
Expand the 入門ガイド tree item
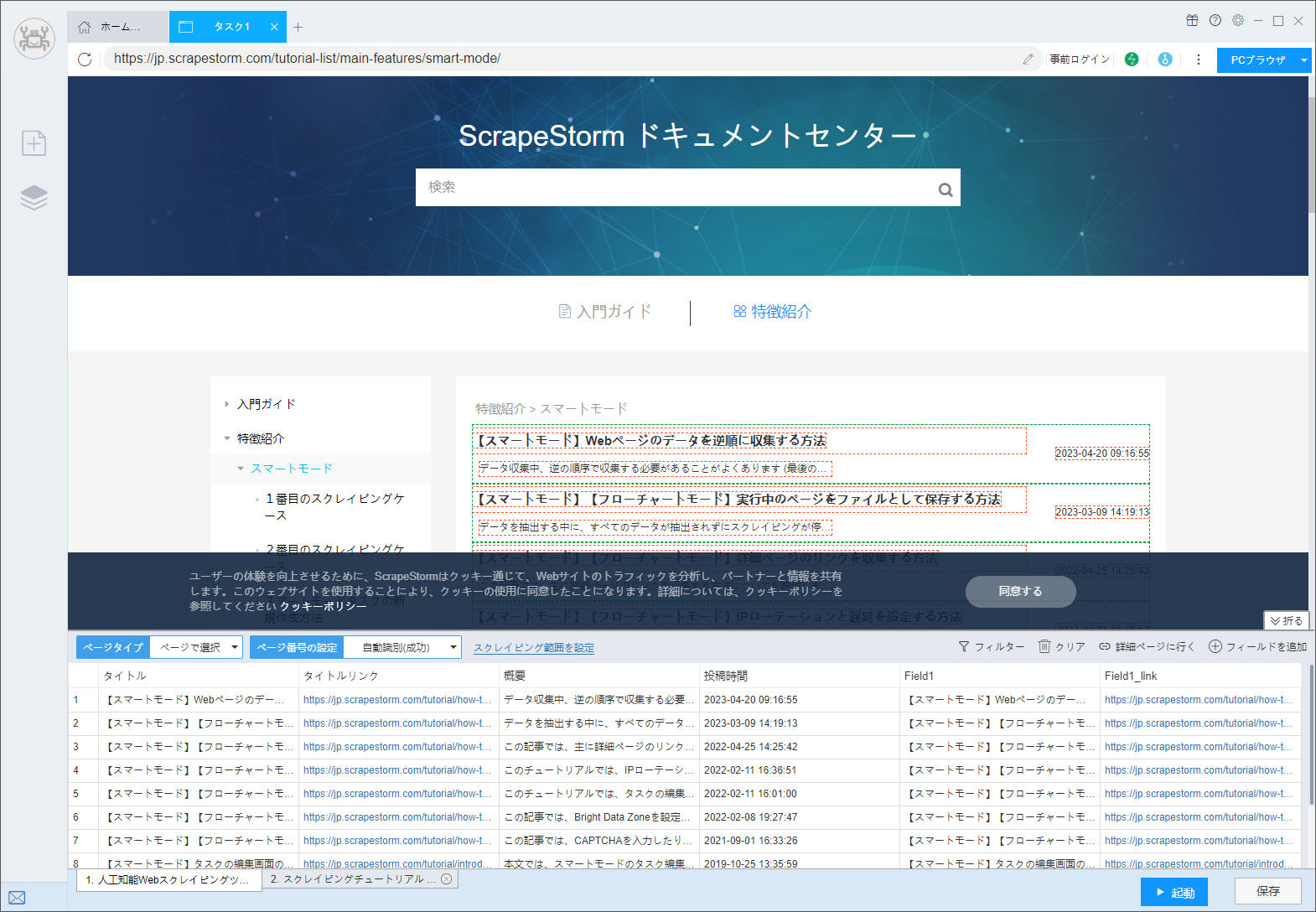227,404
